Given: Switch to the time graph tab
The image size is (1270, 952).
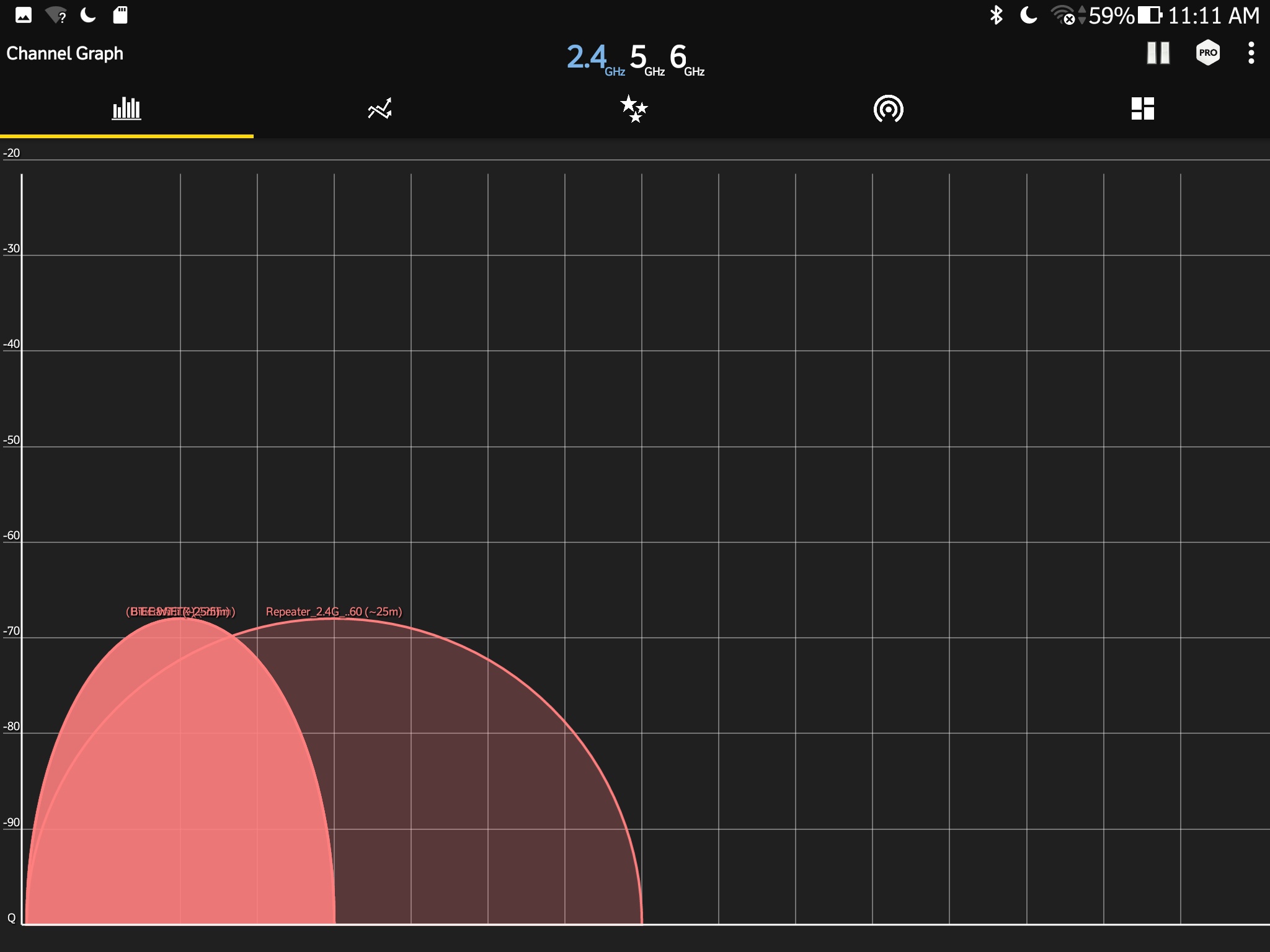Looking at the screenshot, I should coord(380,109).
